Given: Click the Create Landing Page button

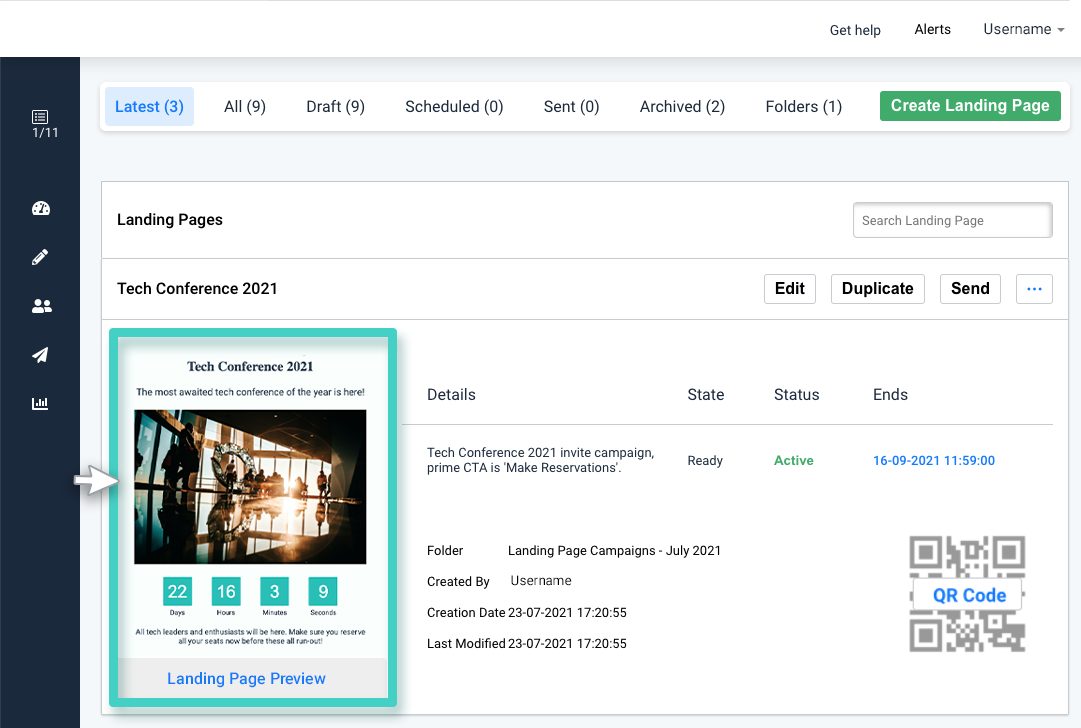Looking at the screenshot, I should [970, 105].
